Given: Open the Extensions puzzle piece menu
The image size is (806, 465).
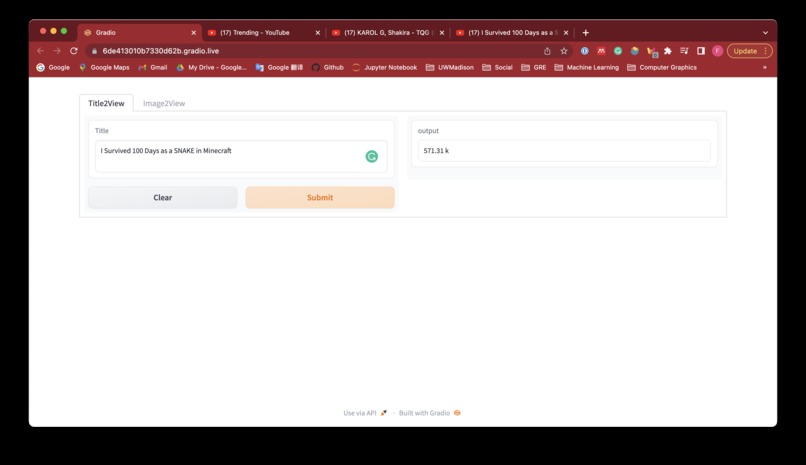Looking at the screenshot, I should coord(668,51).
